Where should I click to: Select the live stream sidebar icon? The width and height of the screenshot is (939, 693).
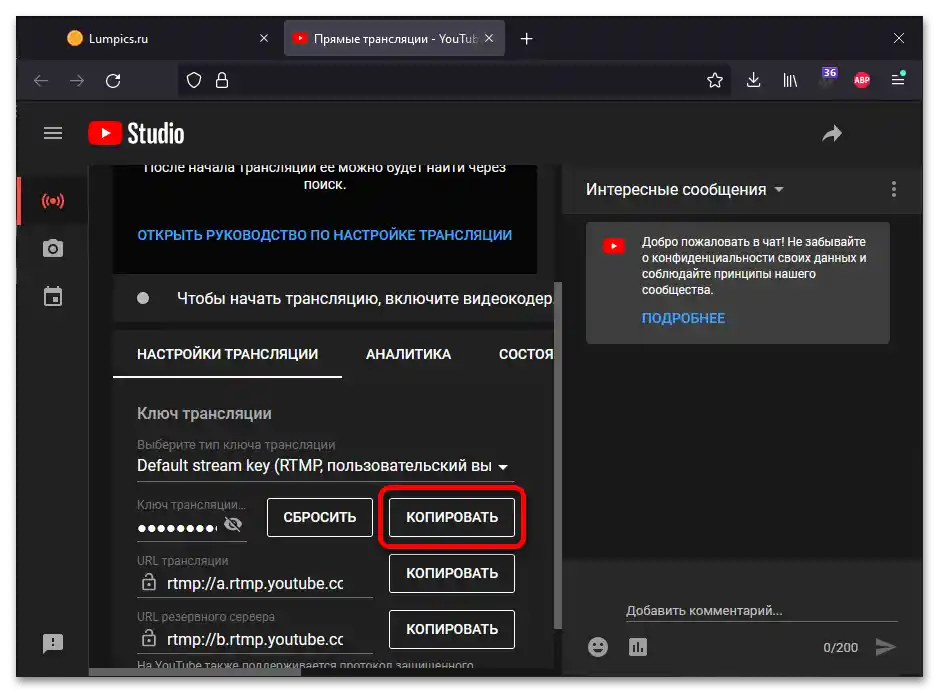[x=53, y=201]
